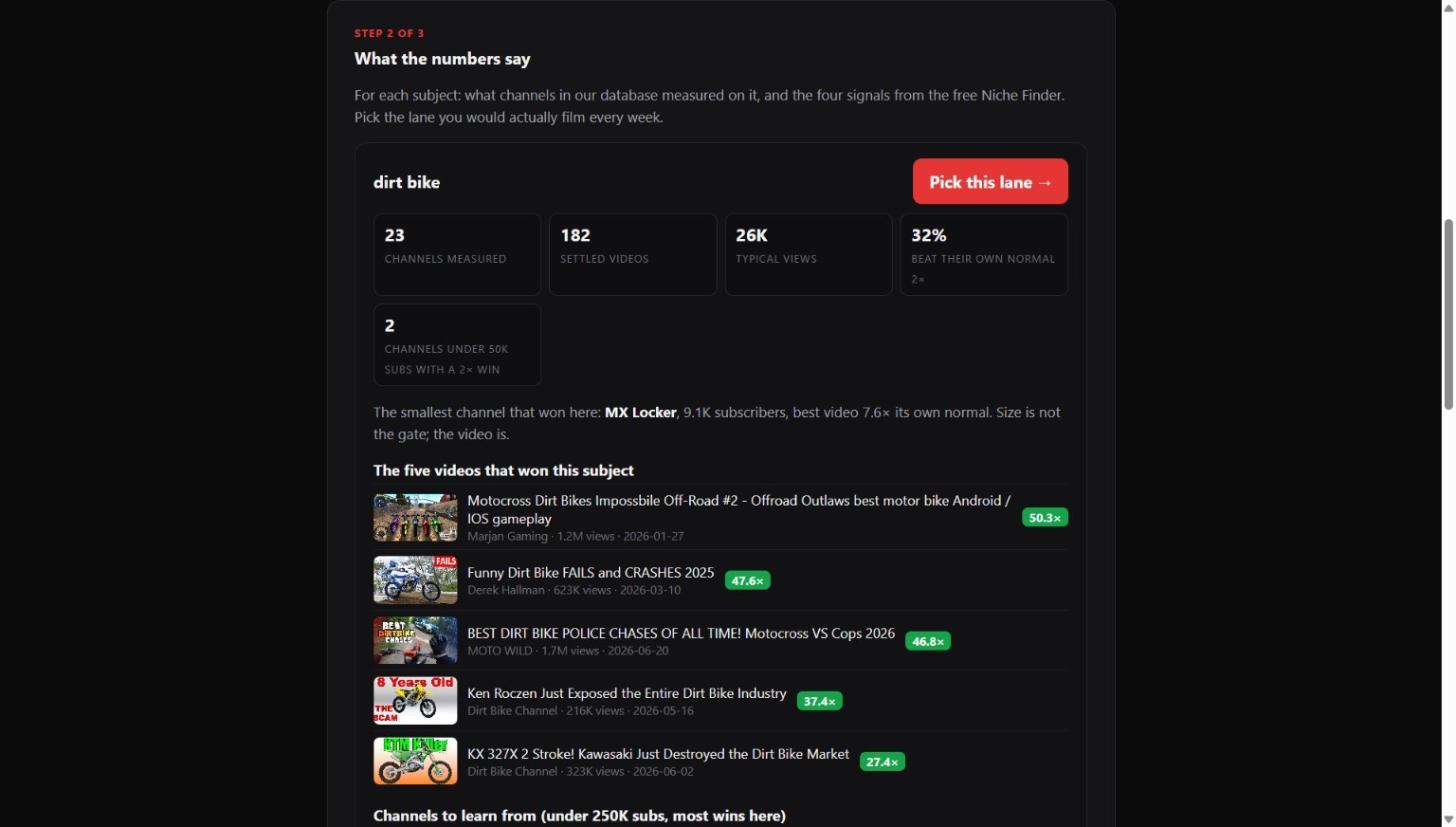Click 'The five videos that won this subject' heading
The height and width of the screenshot is (827, 1456).
point(504,470)
